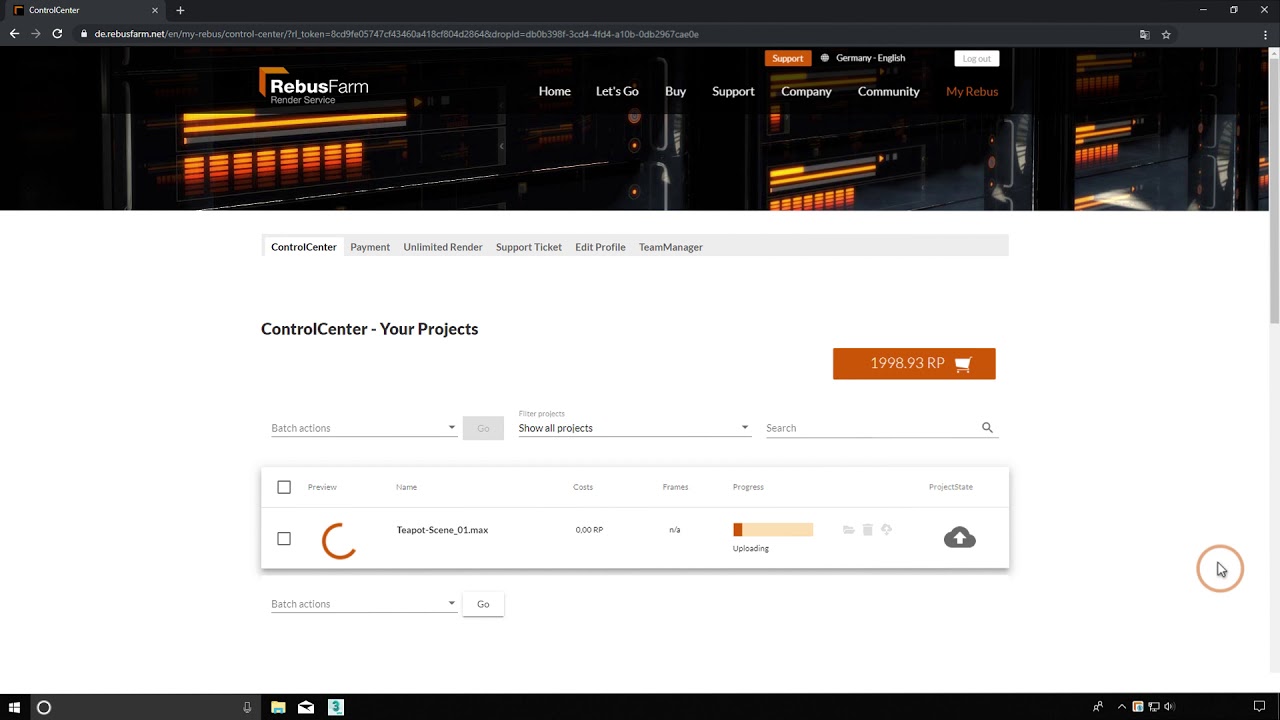Screen dimensions: 1280x720
Task: Open the Windows notification center
Action: [x=1259, y=707]
